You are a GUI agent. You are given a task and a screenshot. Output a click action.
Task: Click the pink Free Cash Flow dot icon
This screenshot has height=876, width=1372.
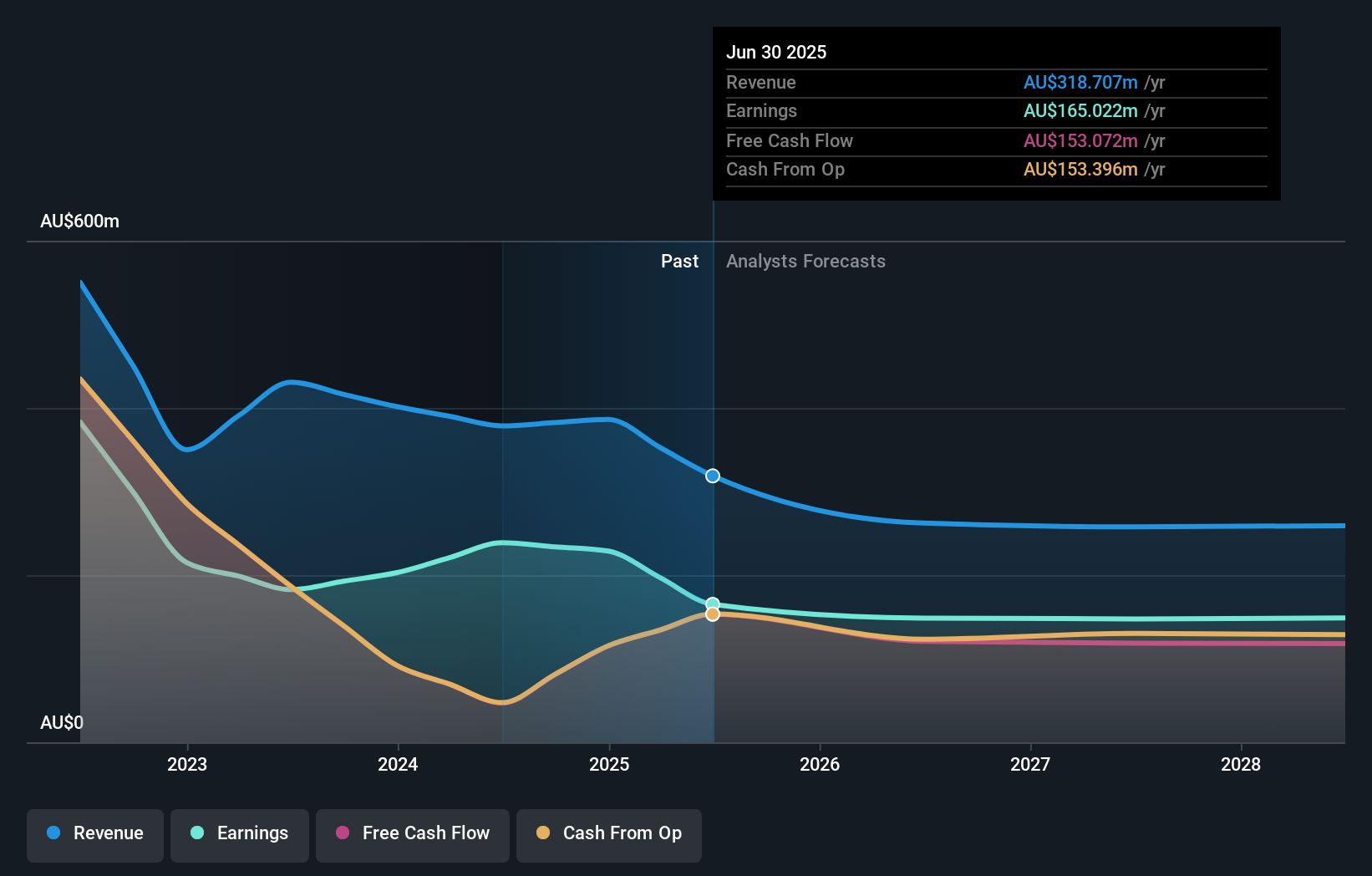[x=344, y=833]
